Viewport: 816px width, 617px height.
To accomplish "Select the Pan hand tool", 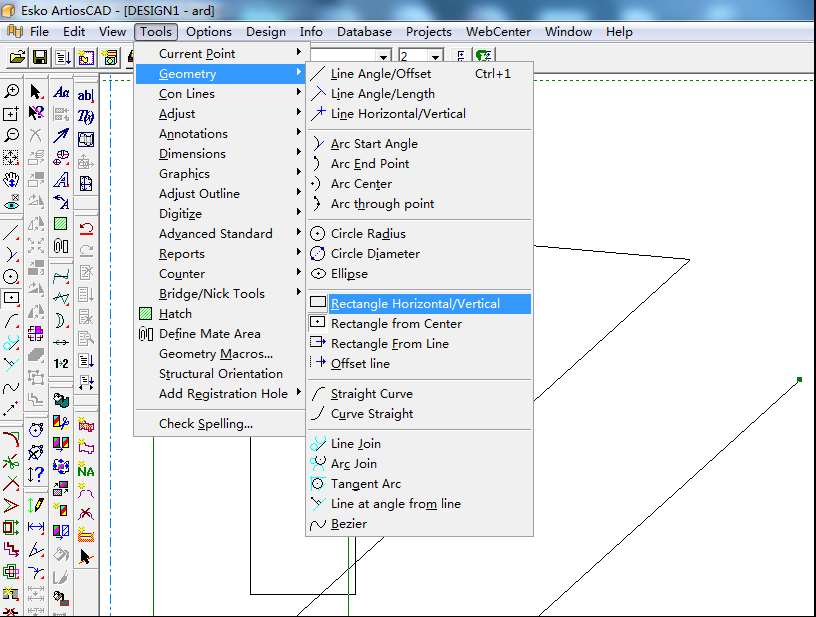I will [x=11, y=180].
